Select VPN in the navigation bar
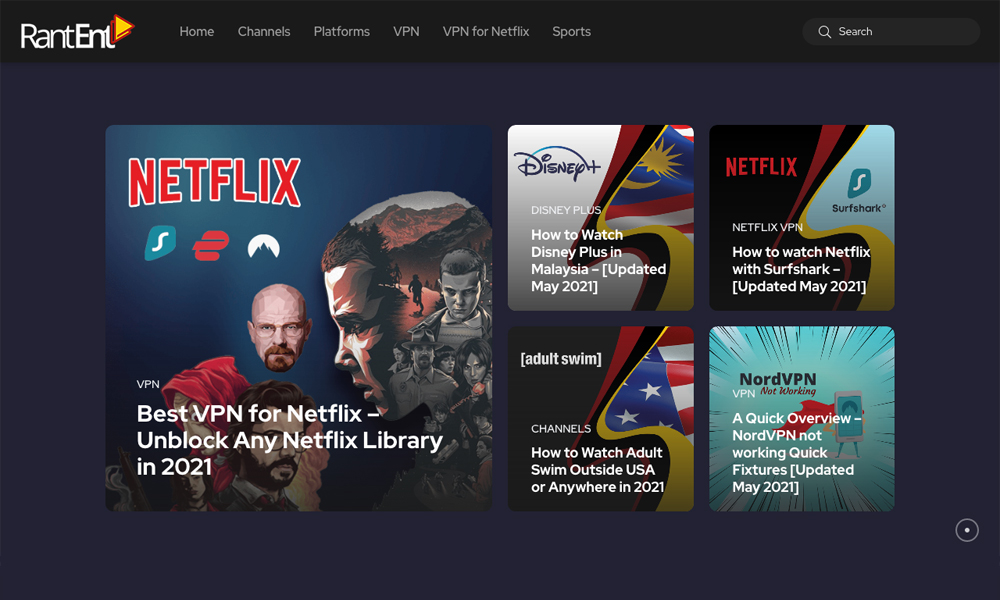This screenshot has width=1000, height=600. (406, 32)
